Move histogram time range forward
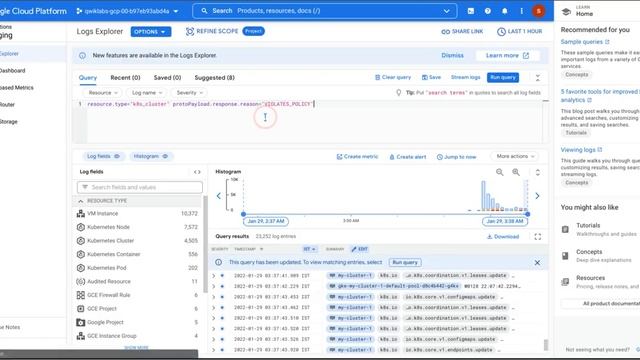 click(537, 196)
